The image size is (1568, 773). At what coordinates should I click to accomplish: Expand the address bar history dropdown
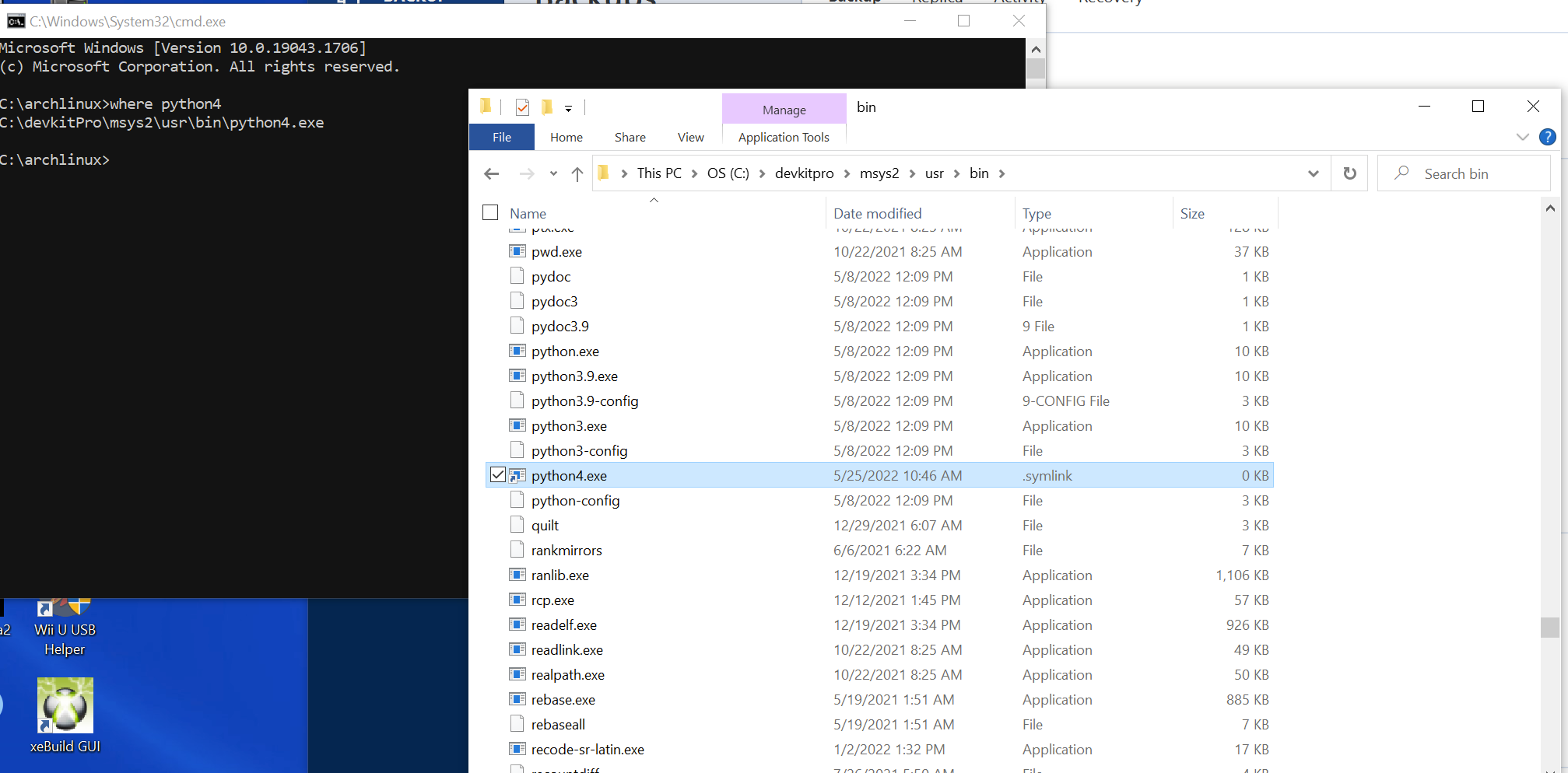click(x=1314, y=173)
